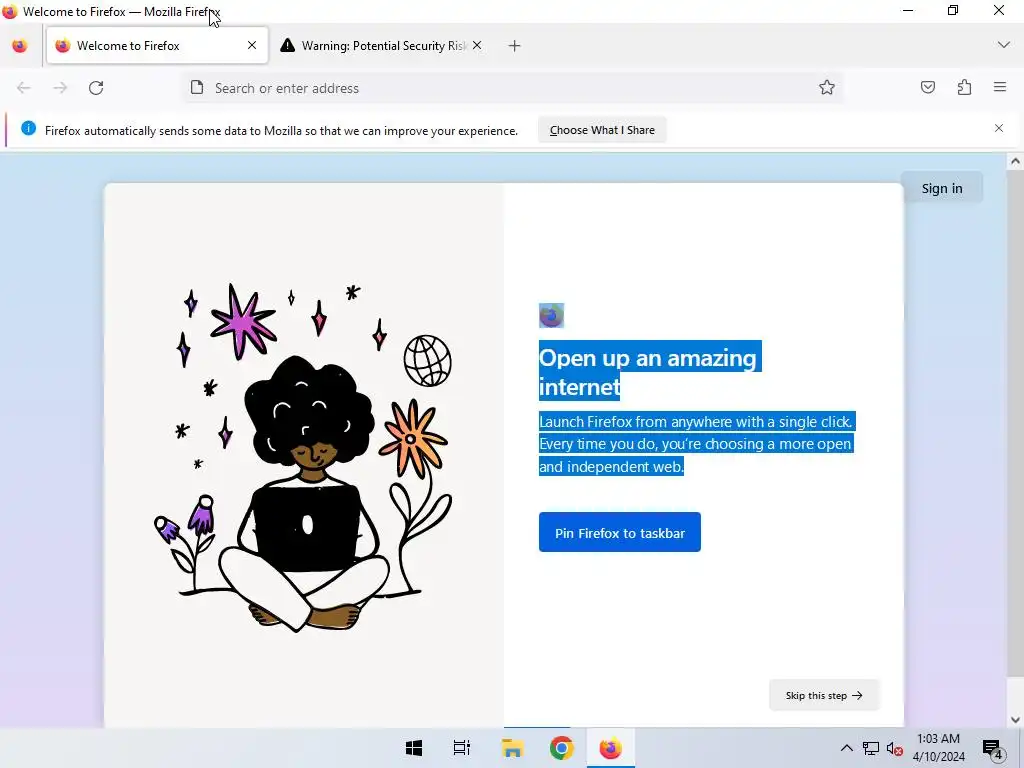
Task: Click the illustration of person with laptop
Action: 304,457
